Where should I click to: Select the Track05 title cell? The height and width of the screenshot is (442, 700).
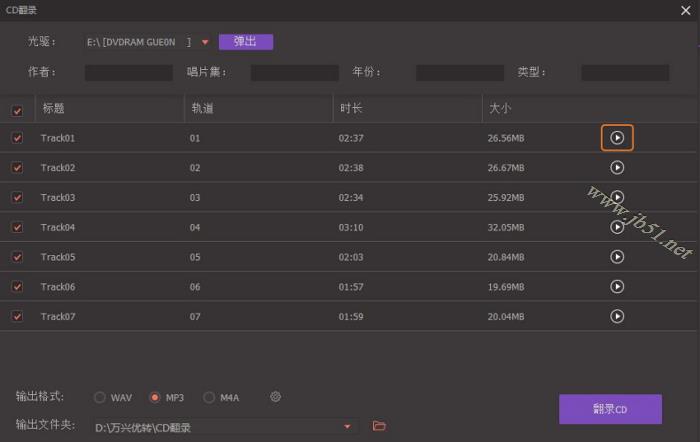tap(58, 257)
